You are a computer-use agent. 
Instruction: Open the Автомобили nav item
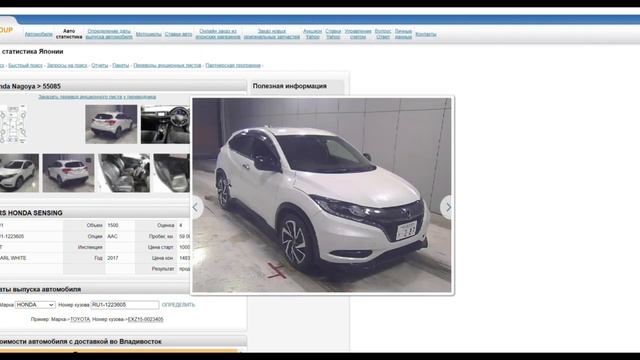tap(38, 34)
